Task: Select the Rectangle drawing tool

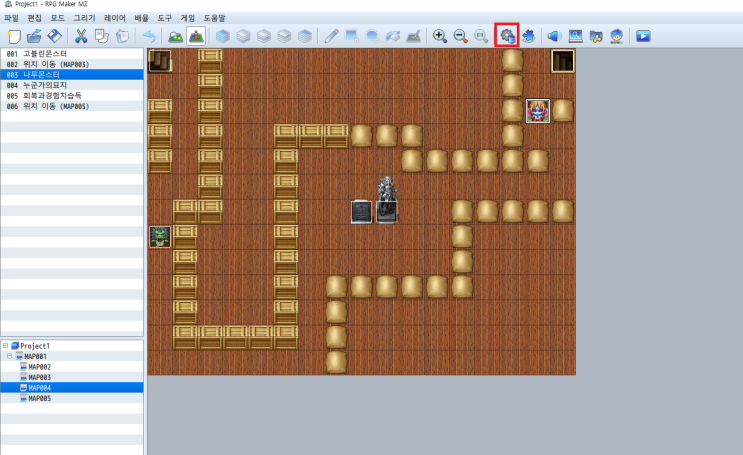Action: [352, 36]
